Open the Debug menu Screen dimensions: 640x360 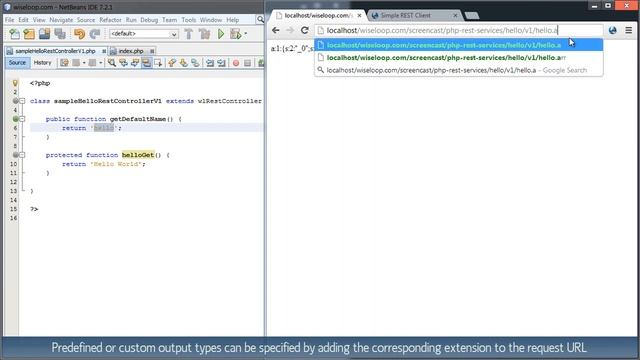[x=149, y=20]
